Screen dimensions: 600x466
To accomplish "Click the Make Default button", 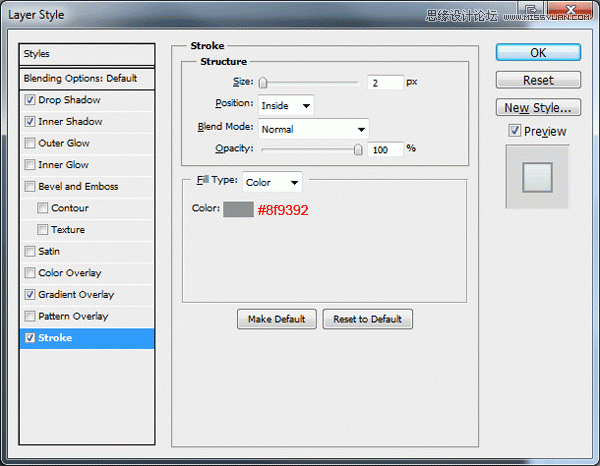I will [x=277, y=319].
